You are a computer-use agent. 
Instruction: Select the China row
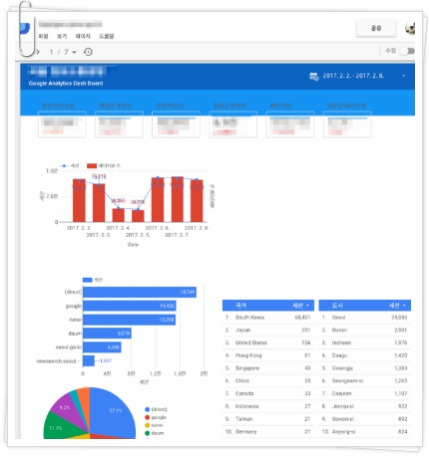[x=268, y=381]
